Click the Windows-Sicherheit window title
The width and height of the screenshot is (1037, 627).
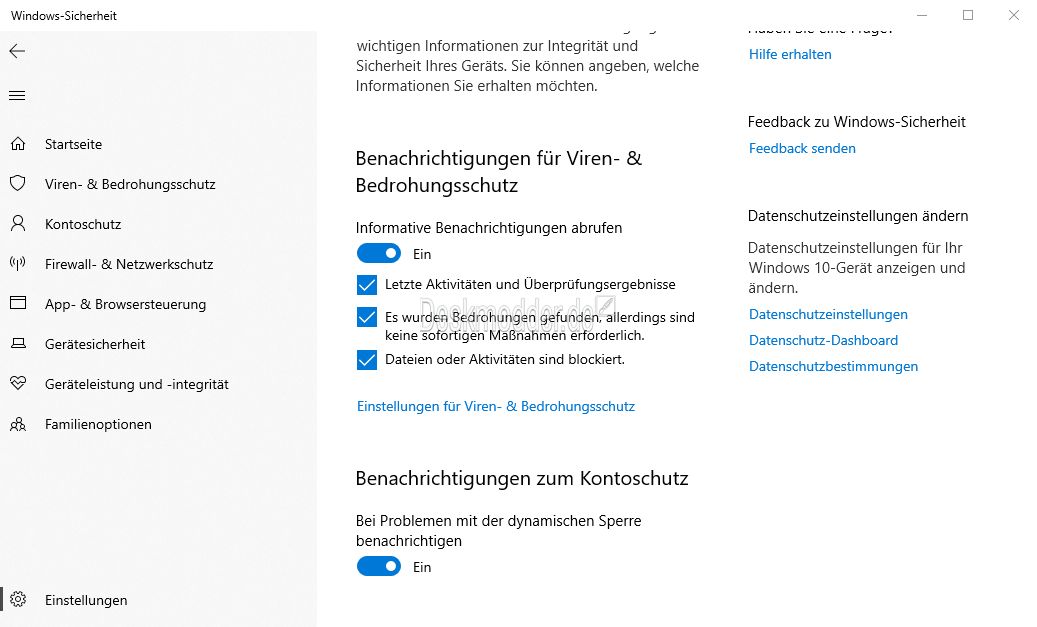[x=64, y=15]
